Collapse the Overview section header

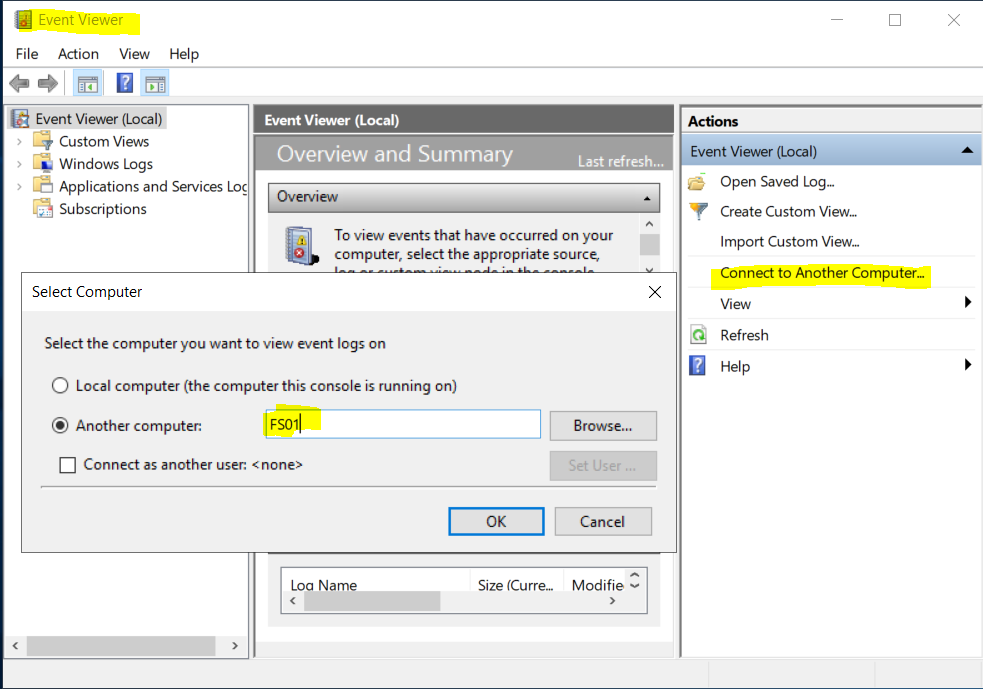coord(648,197)
